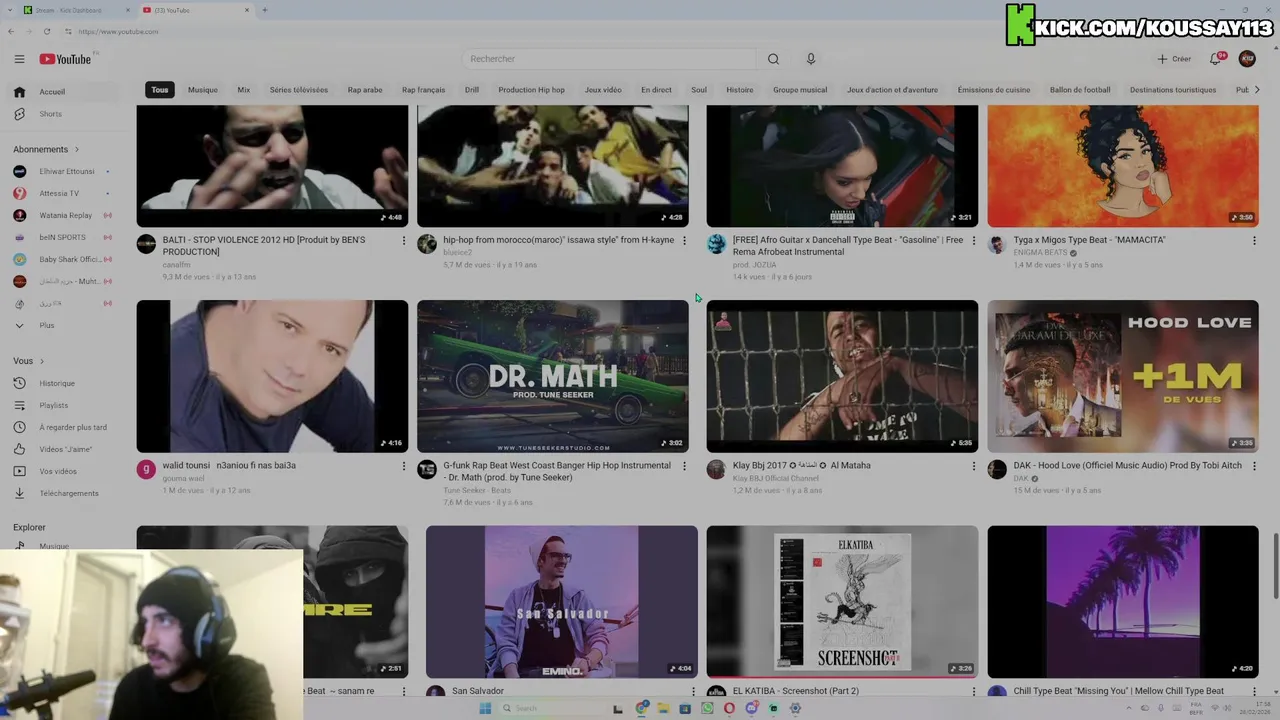Expand the Abonnements section
Image resolution: width=1280 pixels, height=720 pixels.
(46, 149)
